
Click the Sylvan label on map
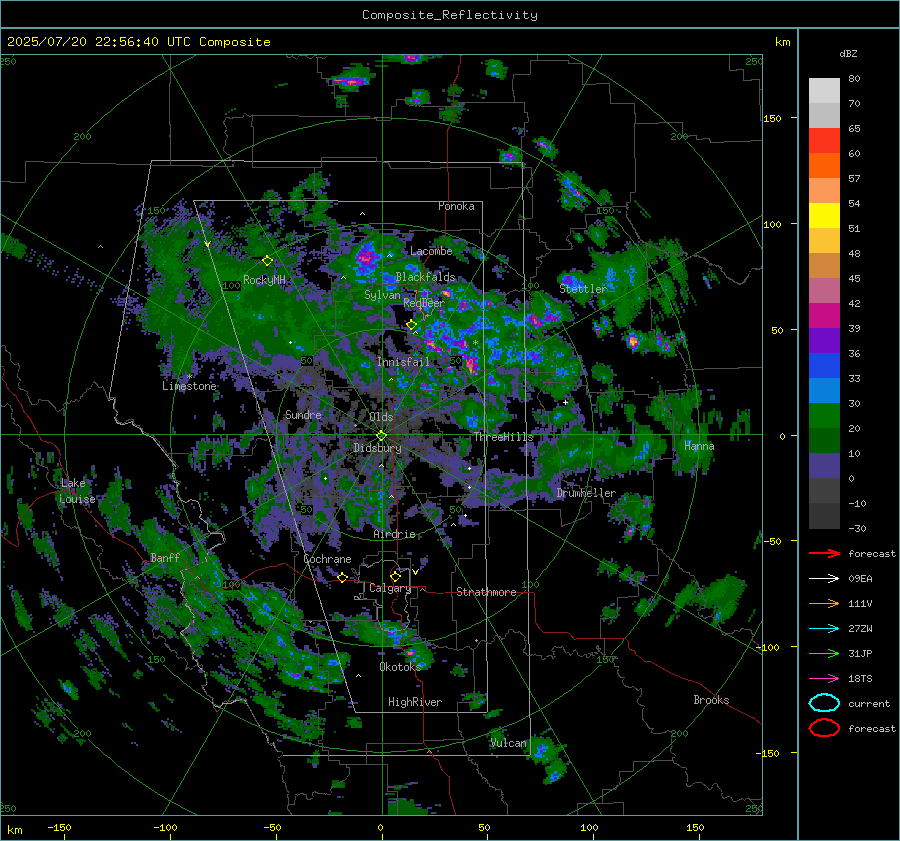pyautogui.click(x=382, y=295)
